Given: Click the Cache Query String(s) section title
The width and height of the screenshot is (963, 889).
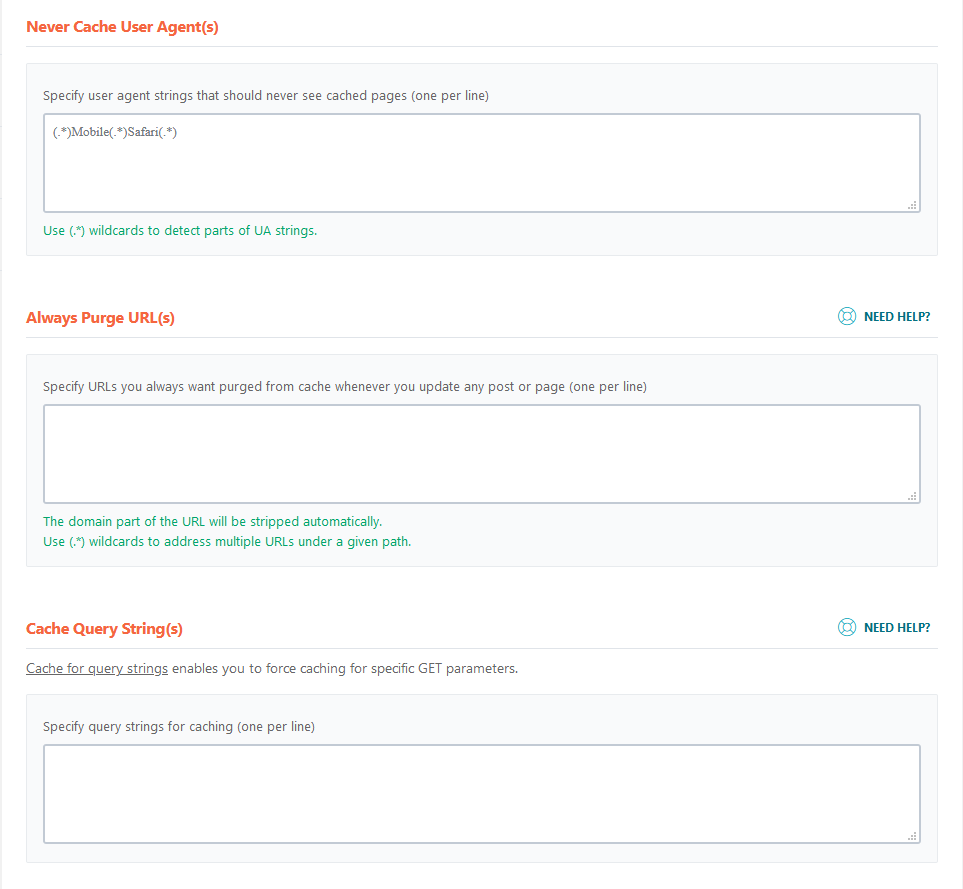Looking at the screenshot, I should click(104, 628).
